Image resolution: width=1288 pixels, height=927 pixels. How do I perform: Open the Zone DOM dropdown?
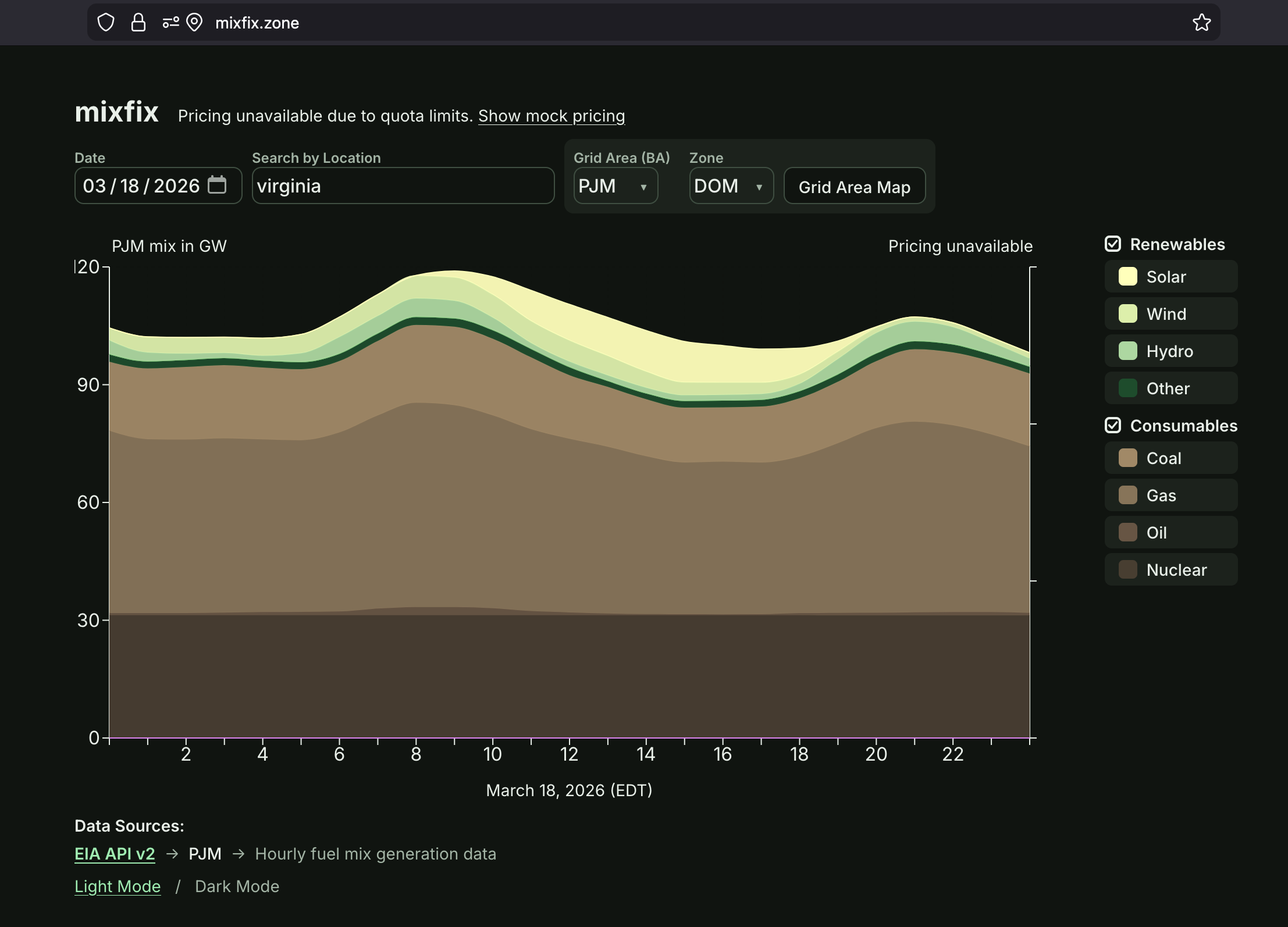731,186
